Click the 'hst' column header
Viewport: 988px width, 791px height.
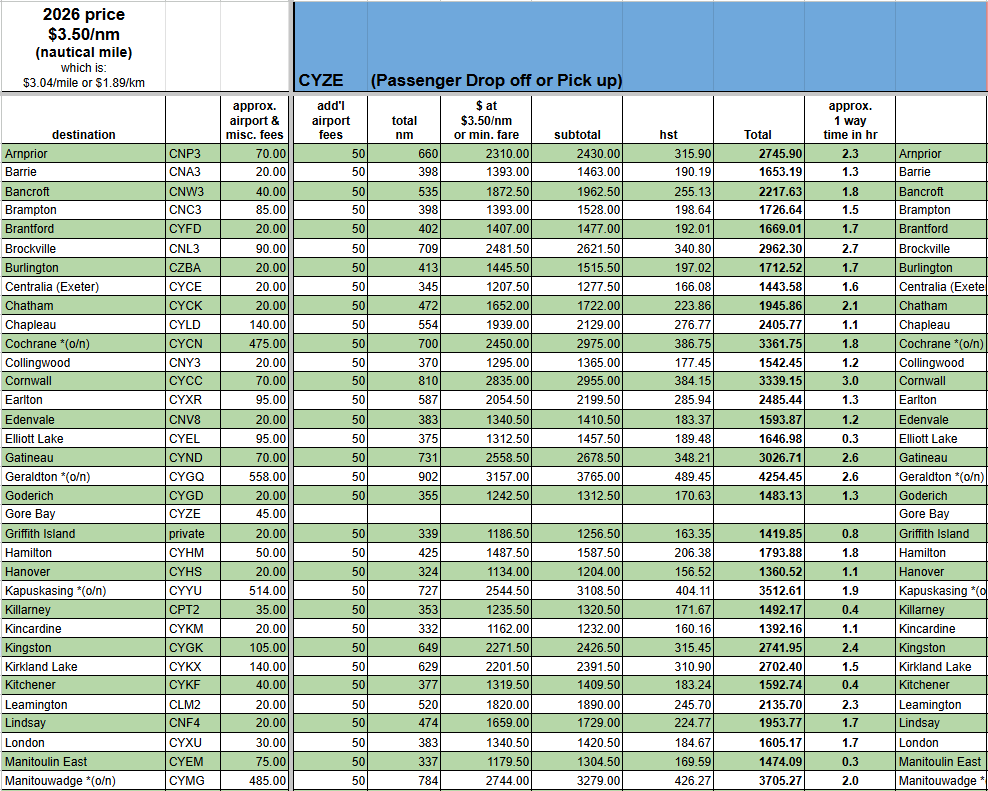[668, 134]
